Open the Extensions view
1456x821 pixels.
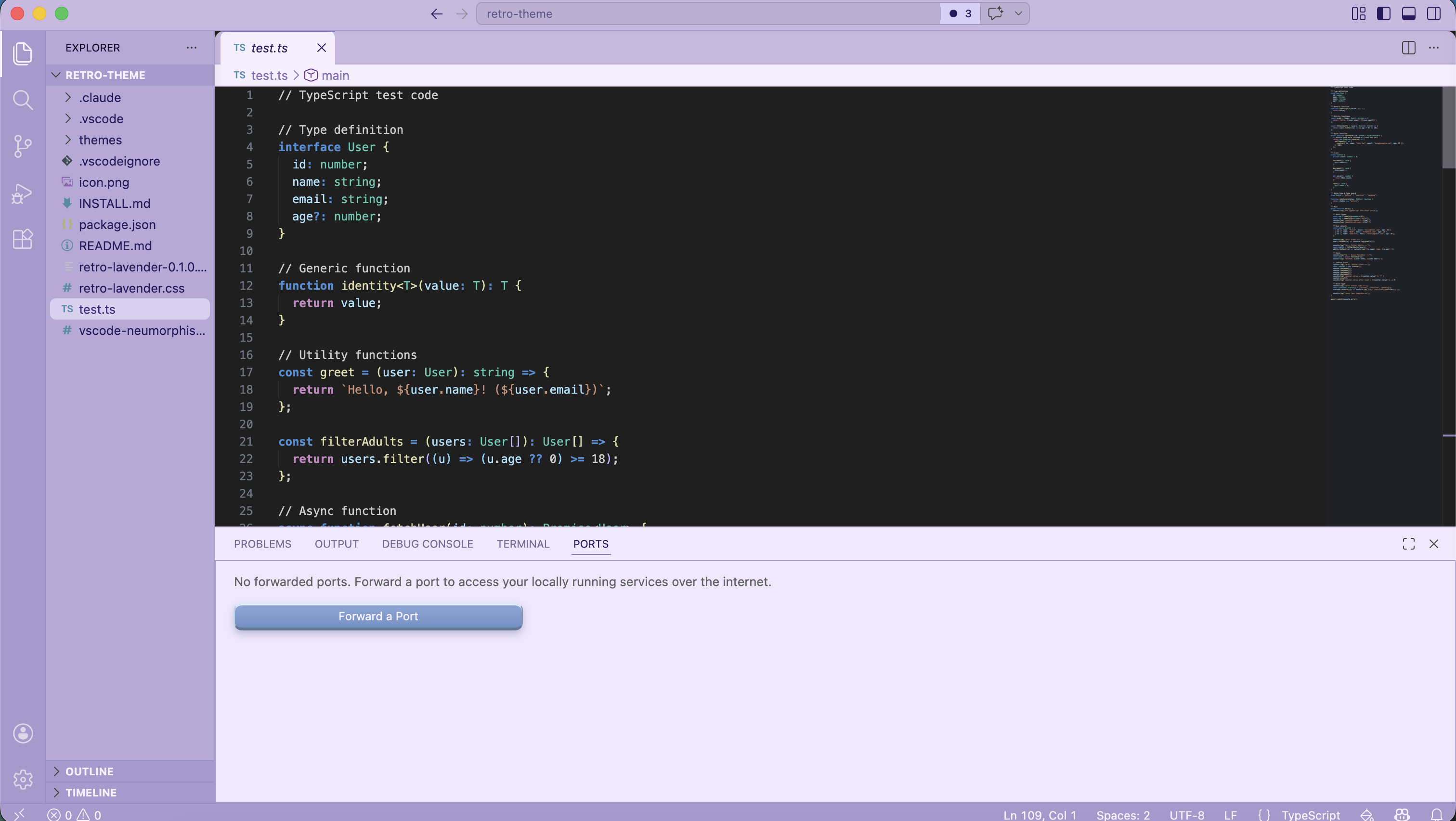[23, 239]
